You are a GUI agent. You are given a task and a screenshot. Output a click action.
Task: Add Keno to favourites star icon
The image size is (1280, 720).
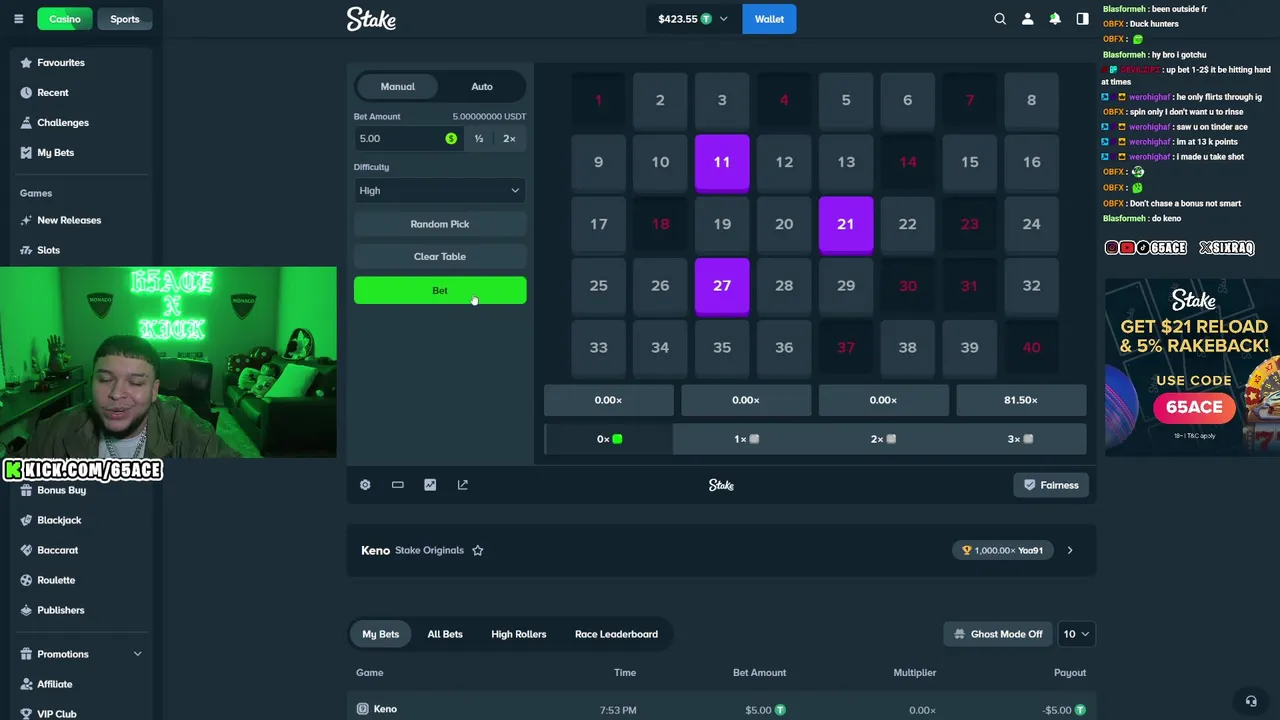(x=478, y=550)
